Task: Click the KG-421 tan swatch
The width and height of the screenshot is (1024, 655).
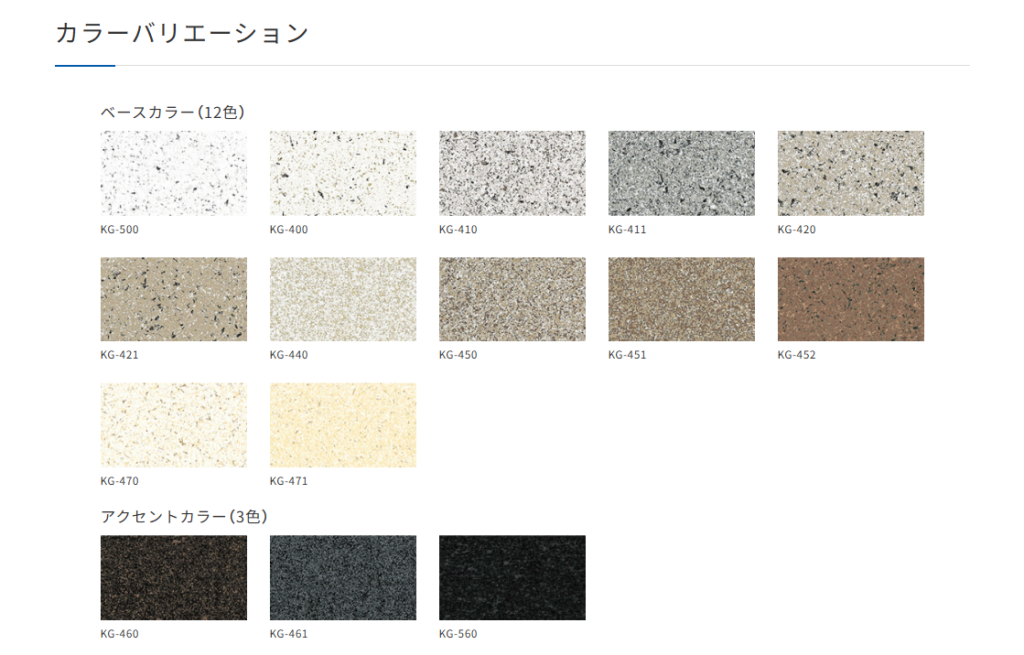Action: tap(173, 299)
